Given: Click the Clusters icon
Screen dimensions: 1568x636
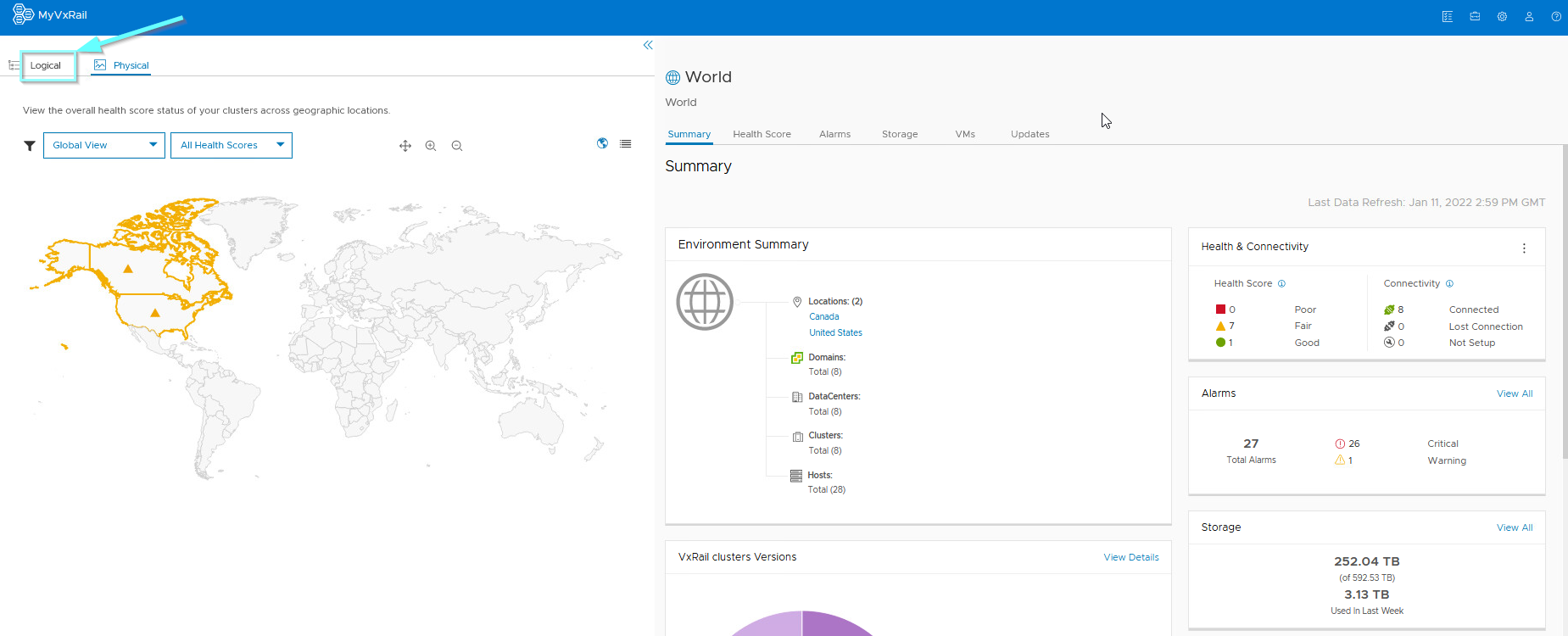Looking at the screenshot, I should click(797, 437).
